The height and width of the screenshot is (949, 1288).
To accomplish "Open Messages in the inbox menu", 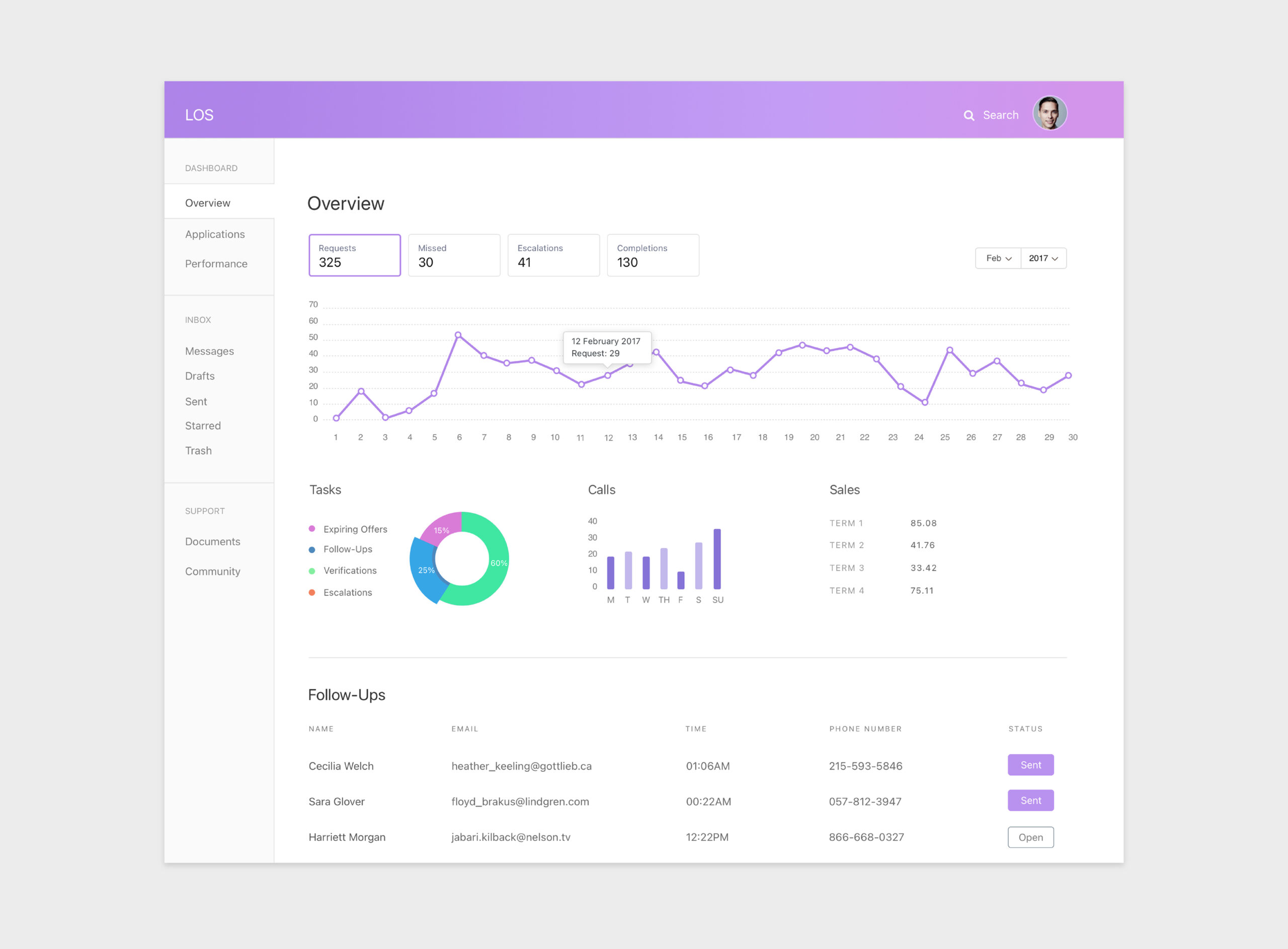I will coord(209,351).
